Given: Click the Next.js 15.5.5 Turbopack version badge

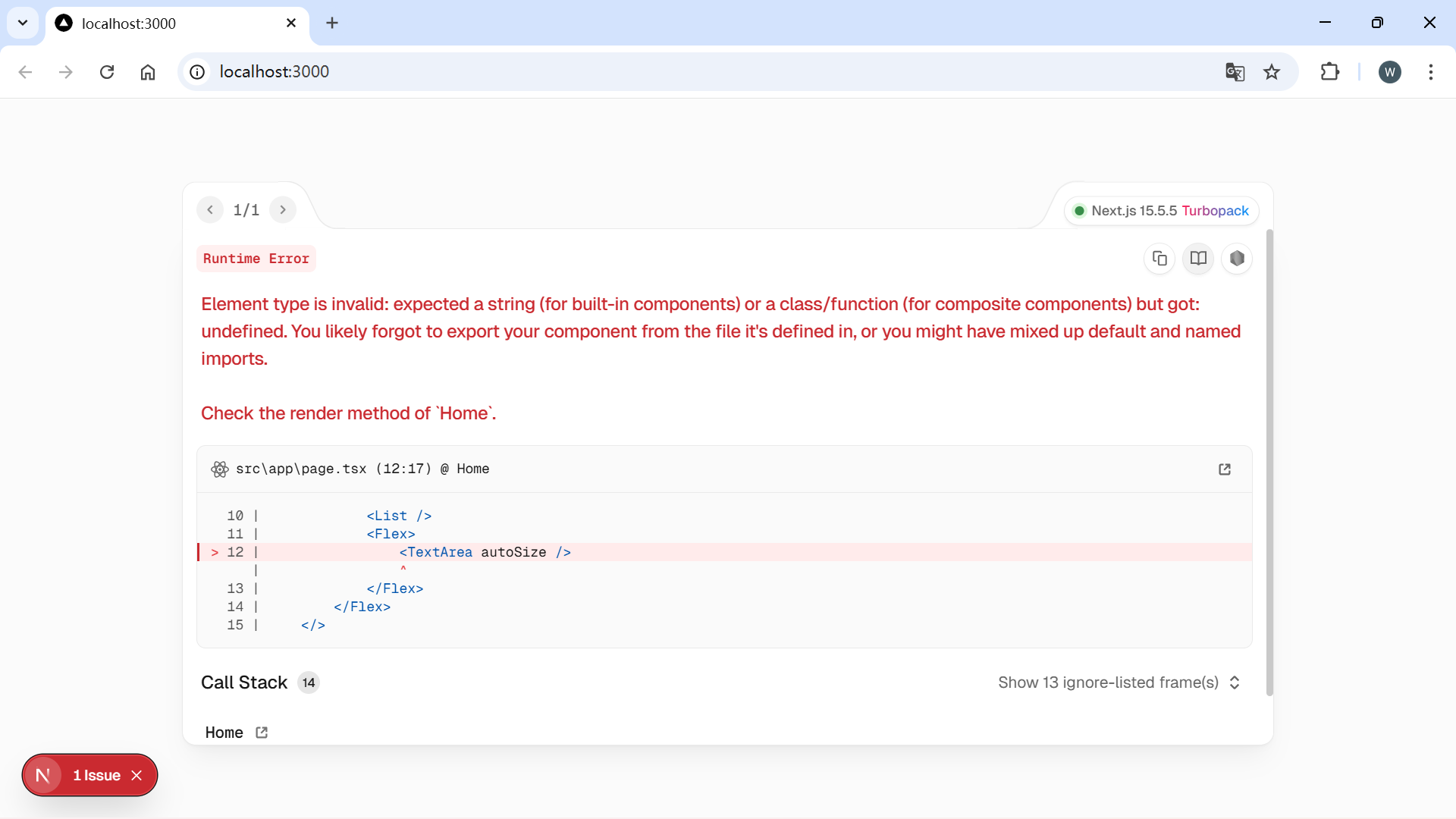Looking at the screenshot, I should pyautogui.click(x=1161, y=211).
